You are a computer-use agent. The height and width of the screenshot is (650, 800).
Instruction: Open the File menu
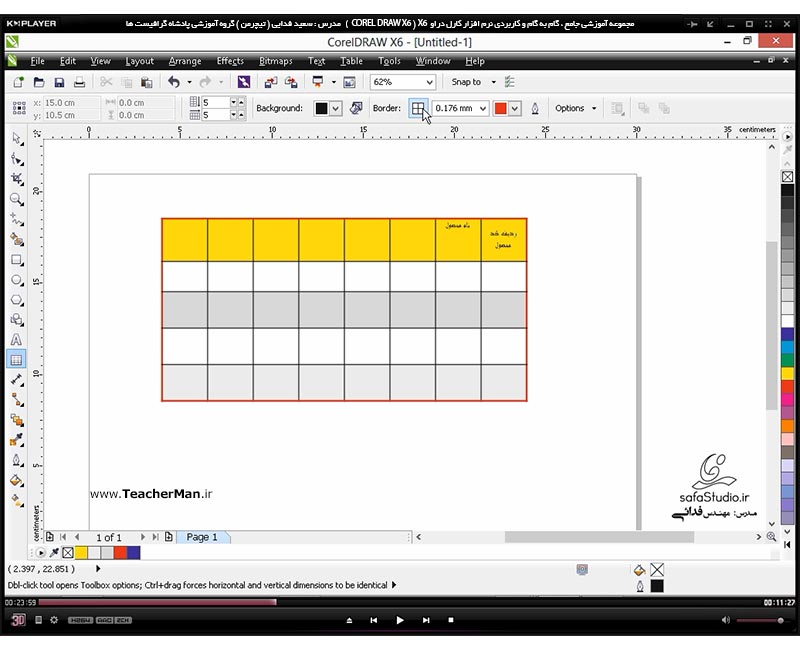point(37,61)
